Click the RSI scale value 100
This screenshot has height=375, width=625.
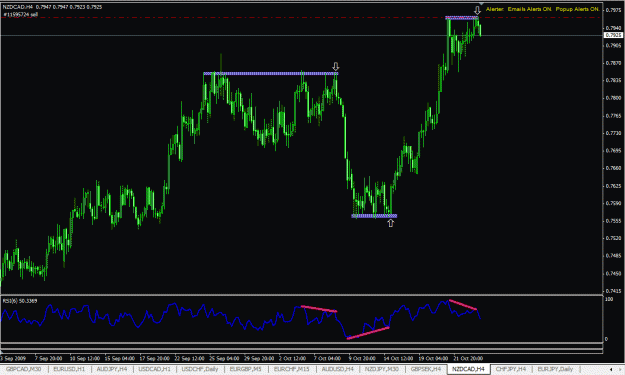pyautogui.click(x=609, y=299)
